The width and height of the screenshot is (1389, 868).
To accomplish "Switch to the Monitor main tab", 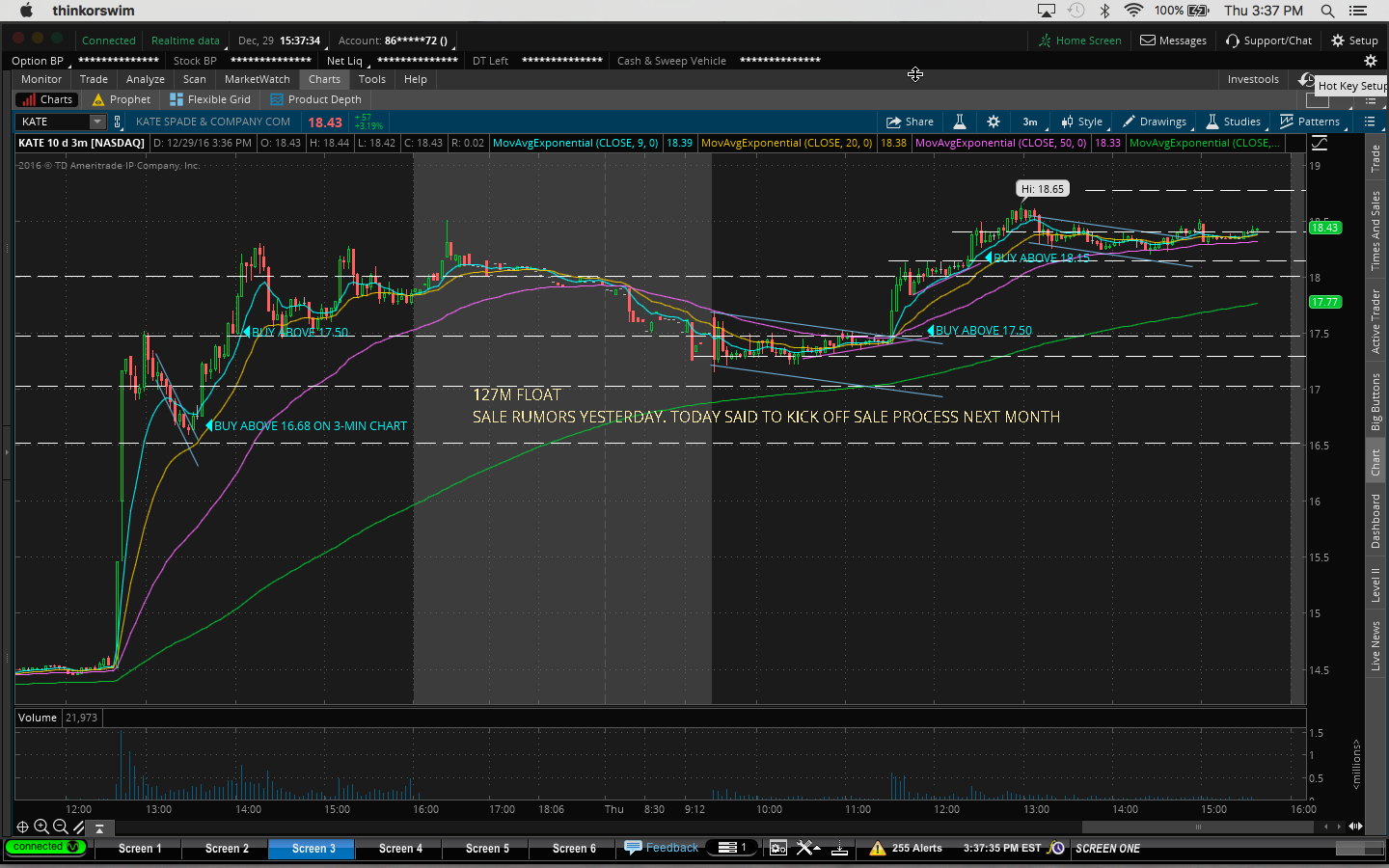I will (41, 79).
